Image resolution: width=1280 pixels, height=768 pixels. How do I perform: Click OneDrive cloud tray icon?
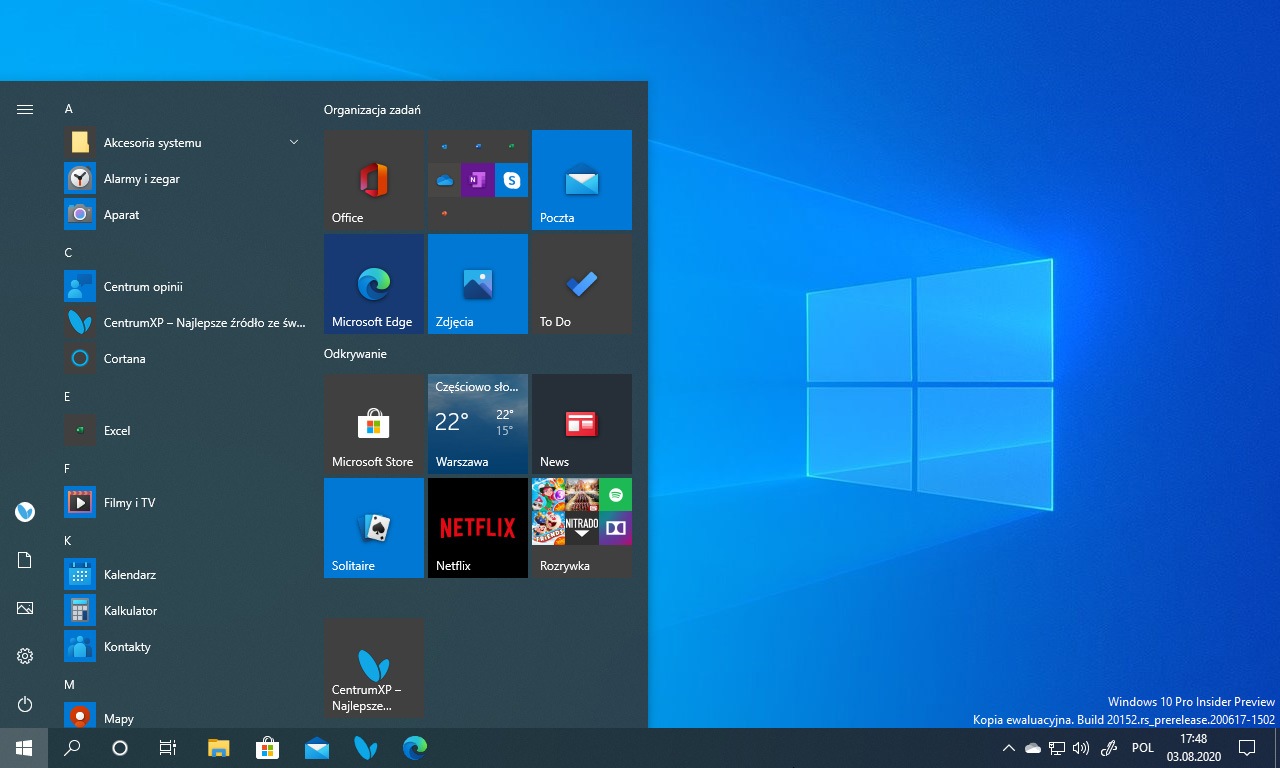[1033, 748]
